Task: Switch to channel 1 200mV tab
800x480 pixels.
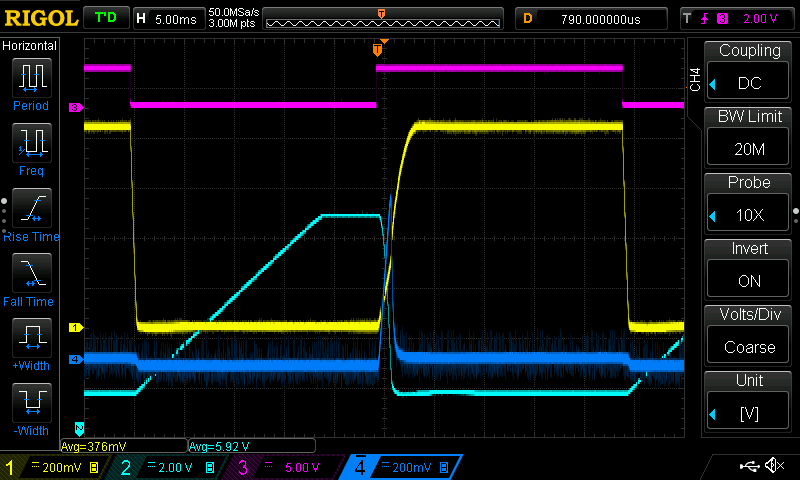Action: pyautogui.click(x=56, y=467)
